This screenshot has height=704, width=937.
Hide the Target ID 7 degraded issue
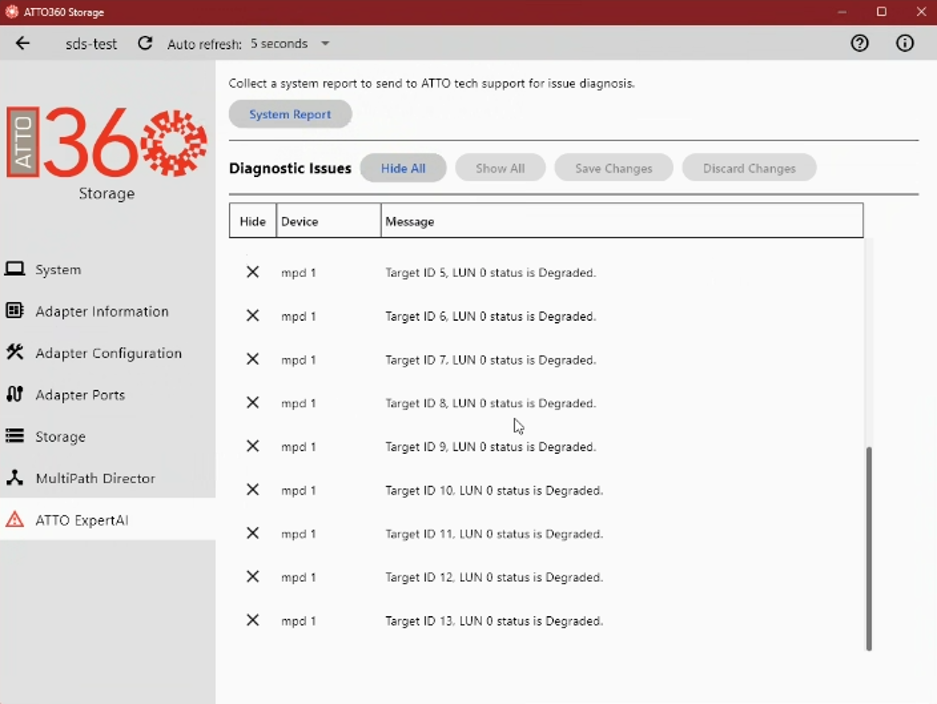coord(253,359)
